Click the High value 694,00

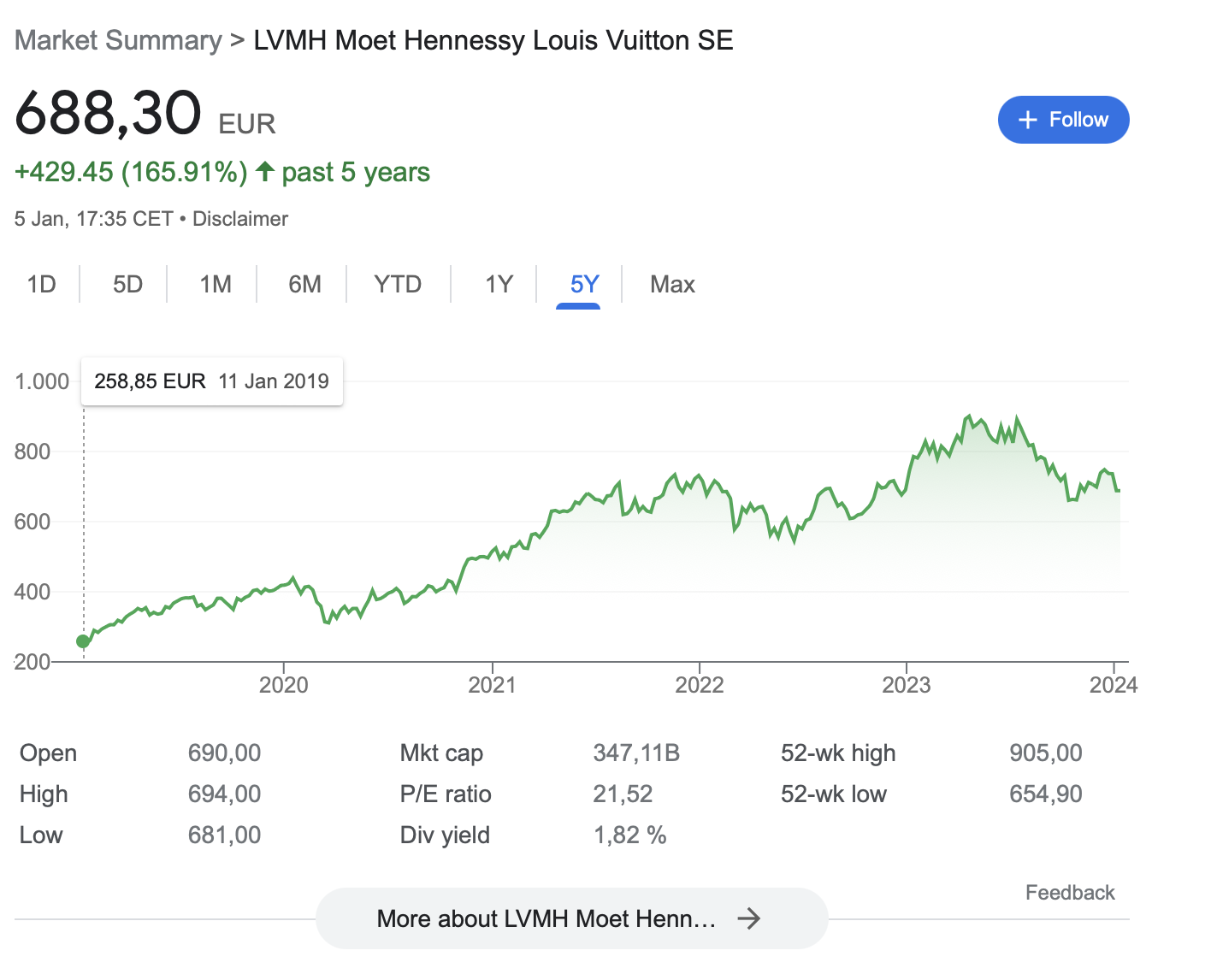pos(224,794)
